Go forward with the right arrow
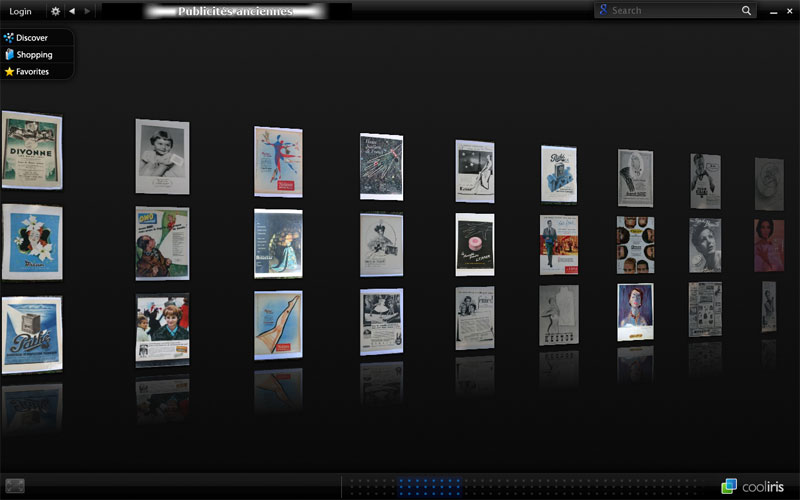The image size is (800, 500). [x=87, y=11]
